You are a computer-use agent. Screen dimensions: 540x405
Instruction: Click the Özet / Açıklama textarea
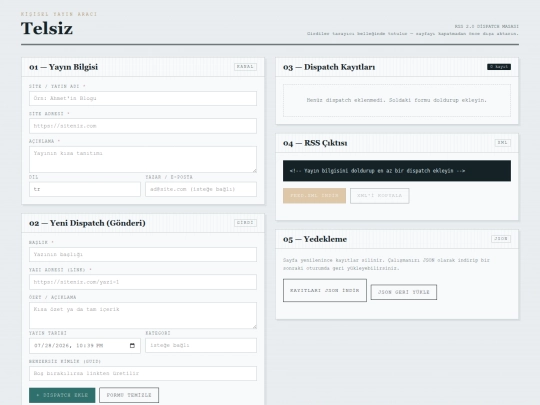143,315
